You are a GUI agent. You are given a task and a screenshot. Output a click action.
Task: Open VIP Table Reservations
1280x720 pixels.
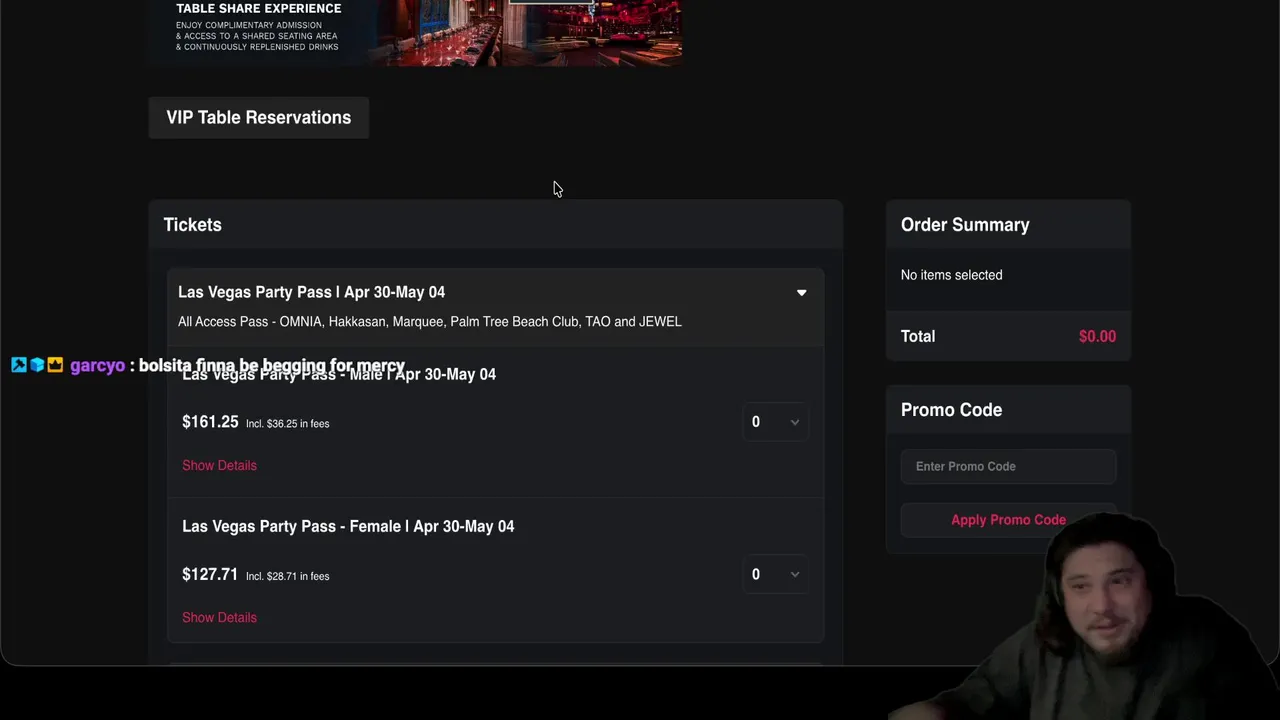pos(258,118)
